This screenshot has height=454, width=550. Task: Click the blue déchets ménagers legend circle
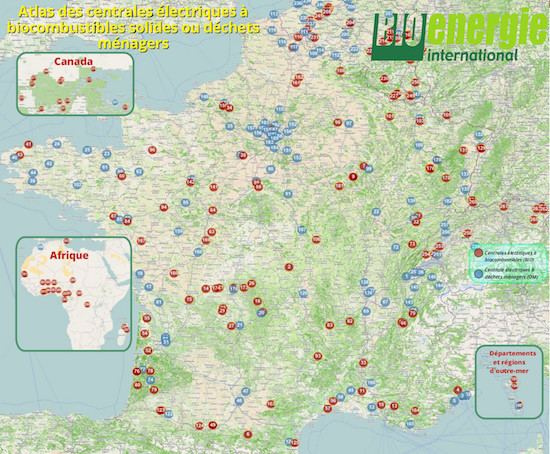click(478, 274)
